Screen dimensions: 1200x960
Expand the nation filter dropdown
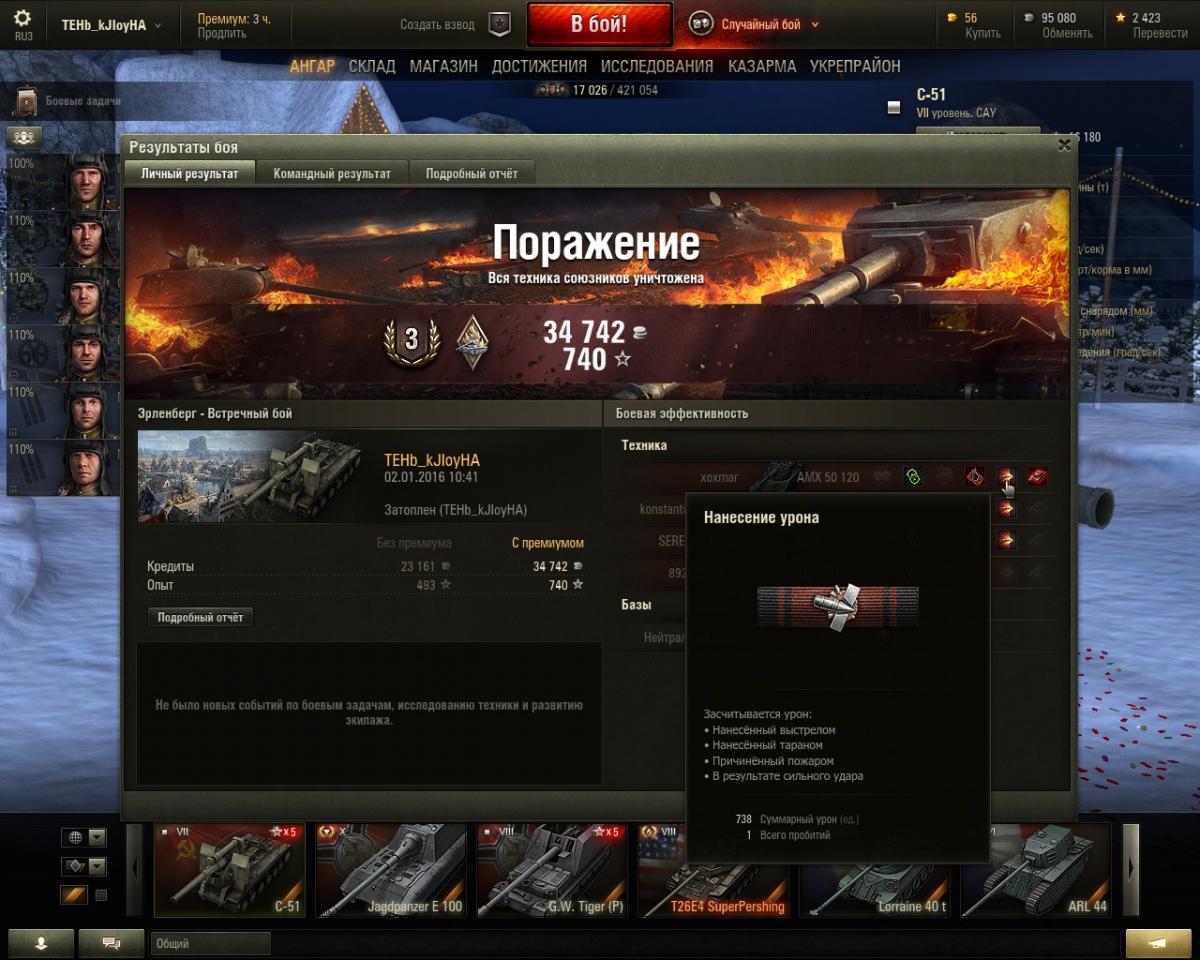84,837
